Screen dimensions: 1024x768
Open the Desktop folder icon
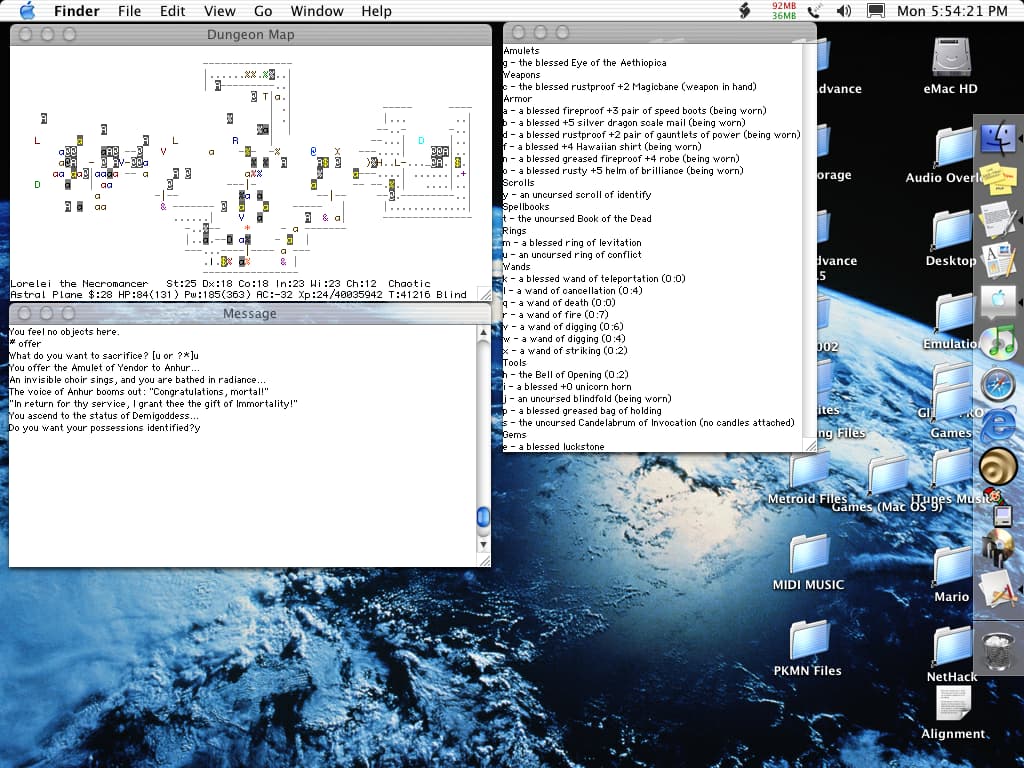(x=953, y=230)
